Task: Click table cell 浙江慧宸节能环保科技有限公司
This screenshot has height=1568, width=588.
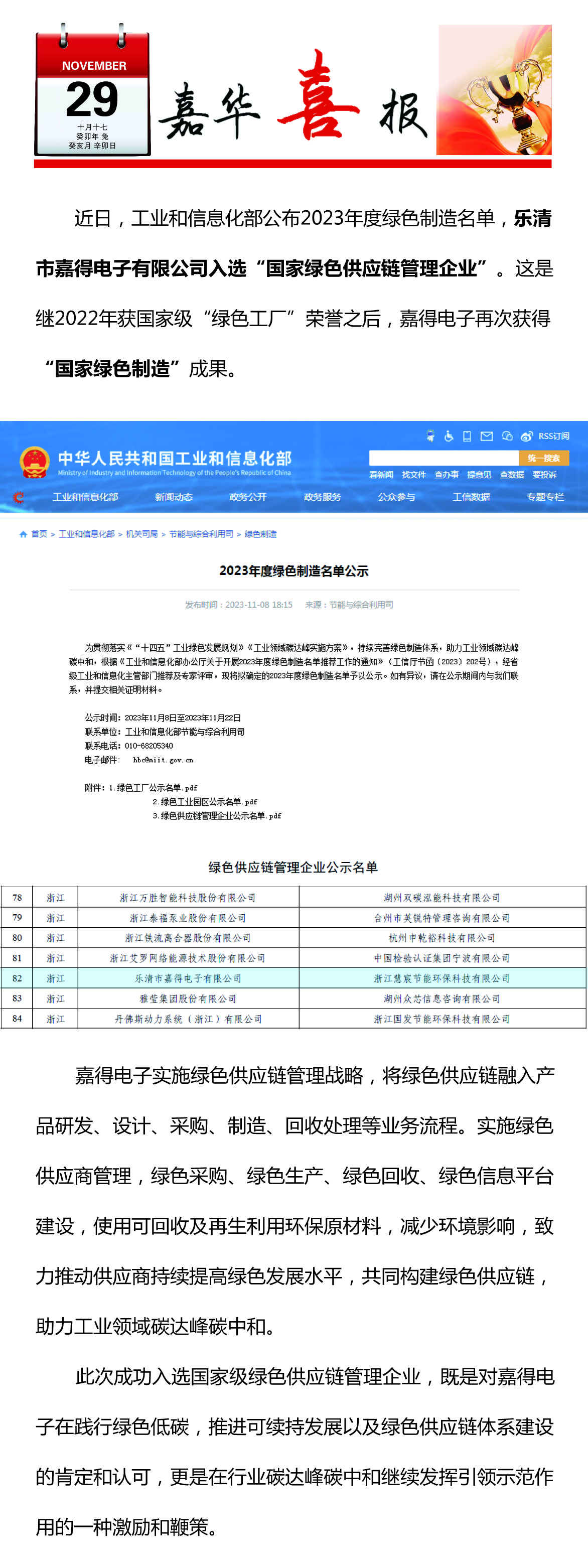Action: tap(442, 978)
